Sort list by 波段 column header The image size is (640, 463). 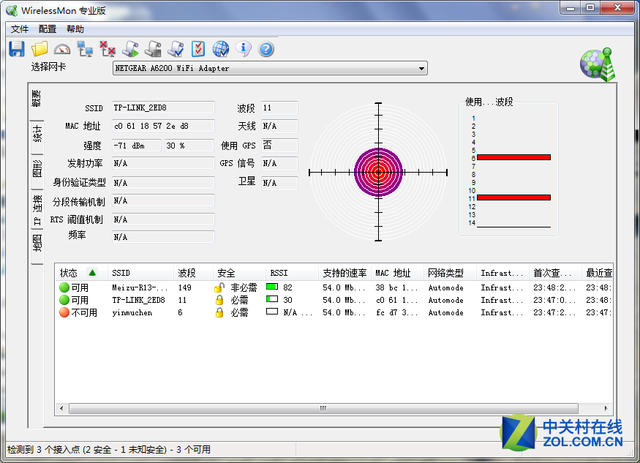(x=193, y=273)
